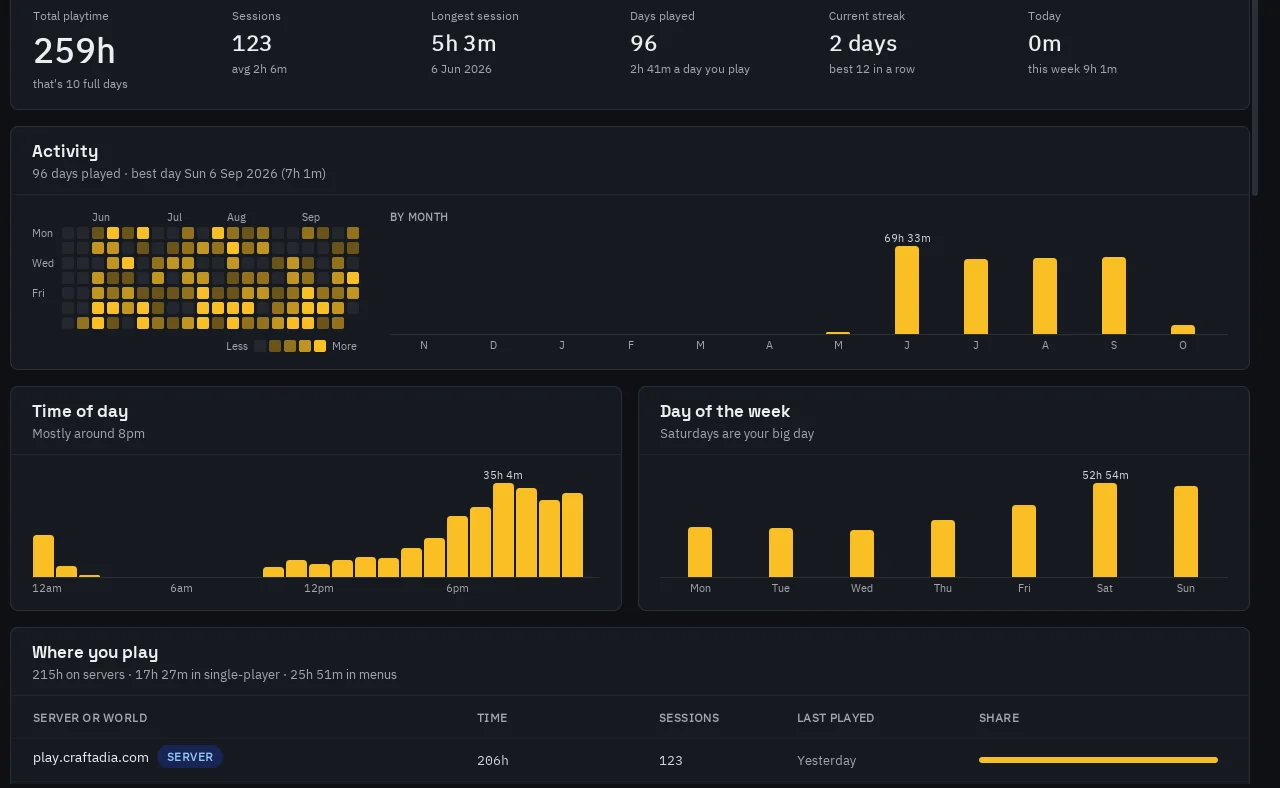Click the 12pm label on Time of day axis
Image resolution: width=1280 pixels, height=788 pixels.
coord(319,588)
